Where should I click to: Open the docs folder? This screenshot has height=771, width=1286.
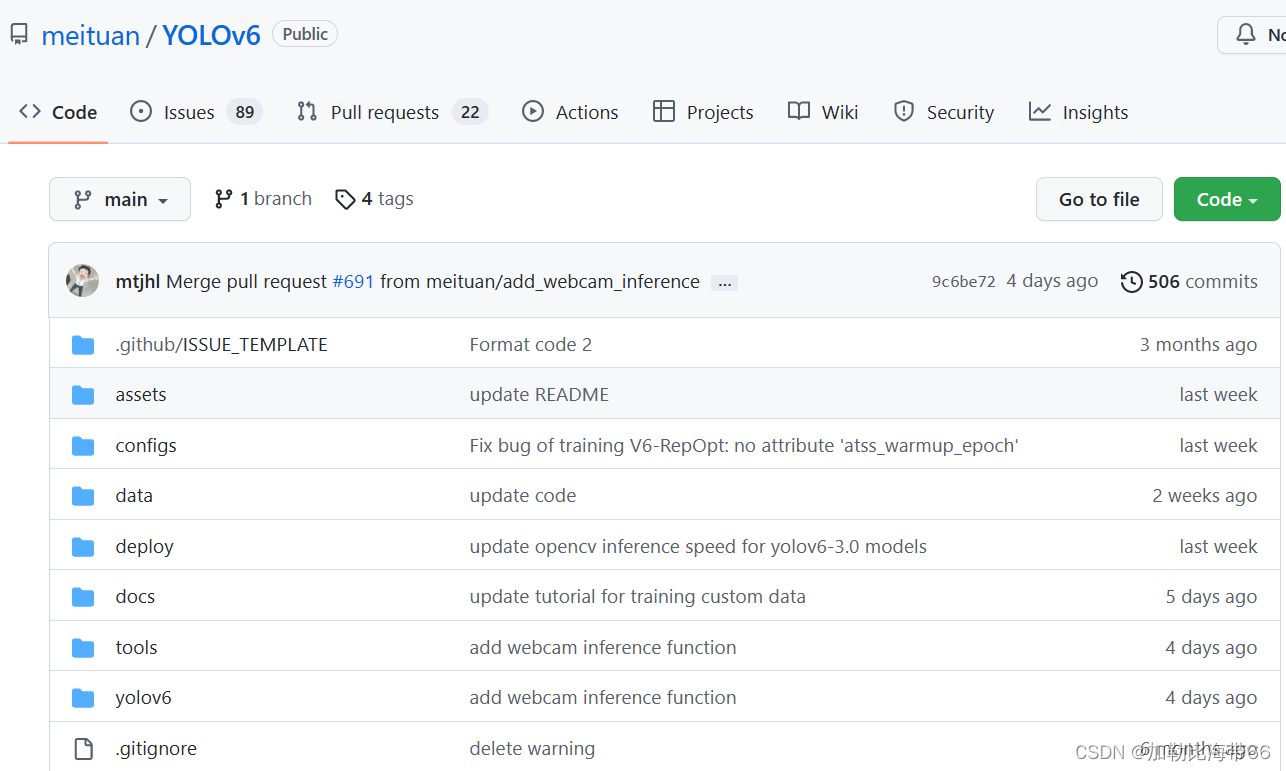click(135, 597)
